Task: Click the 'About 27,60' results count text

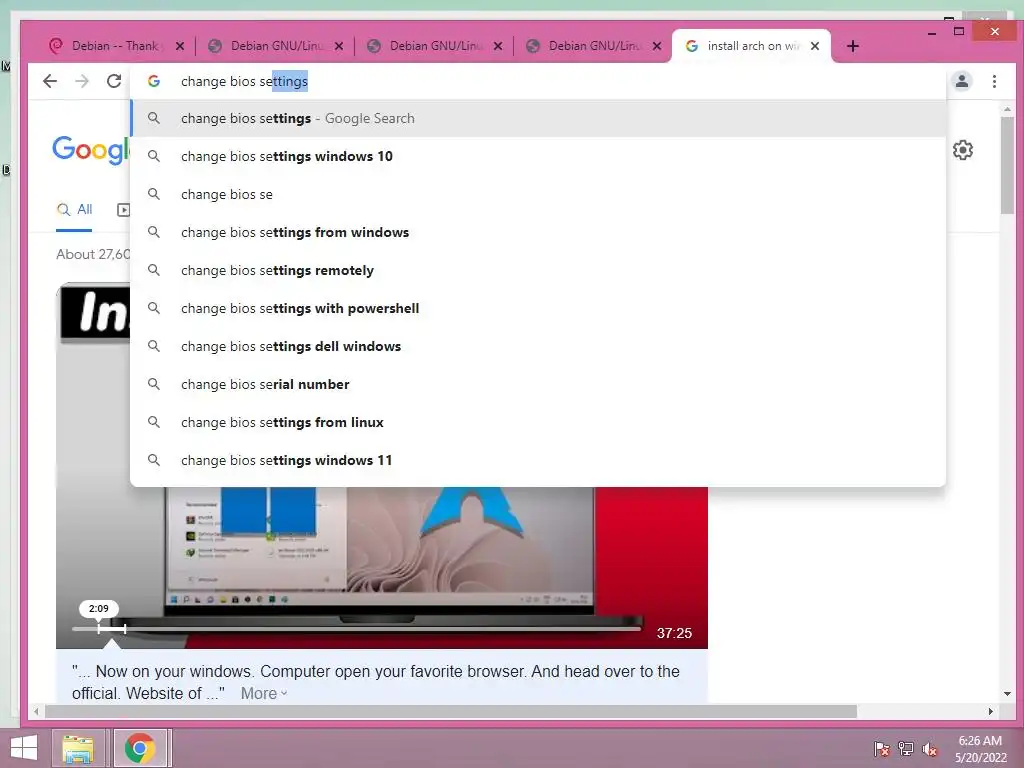Action: click(x=93, y=254)
